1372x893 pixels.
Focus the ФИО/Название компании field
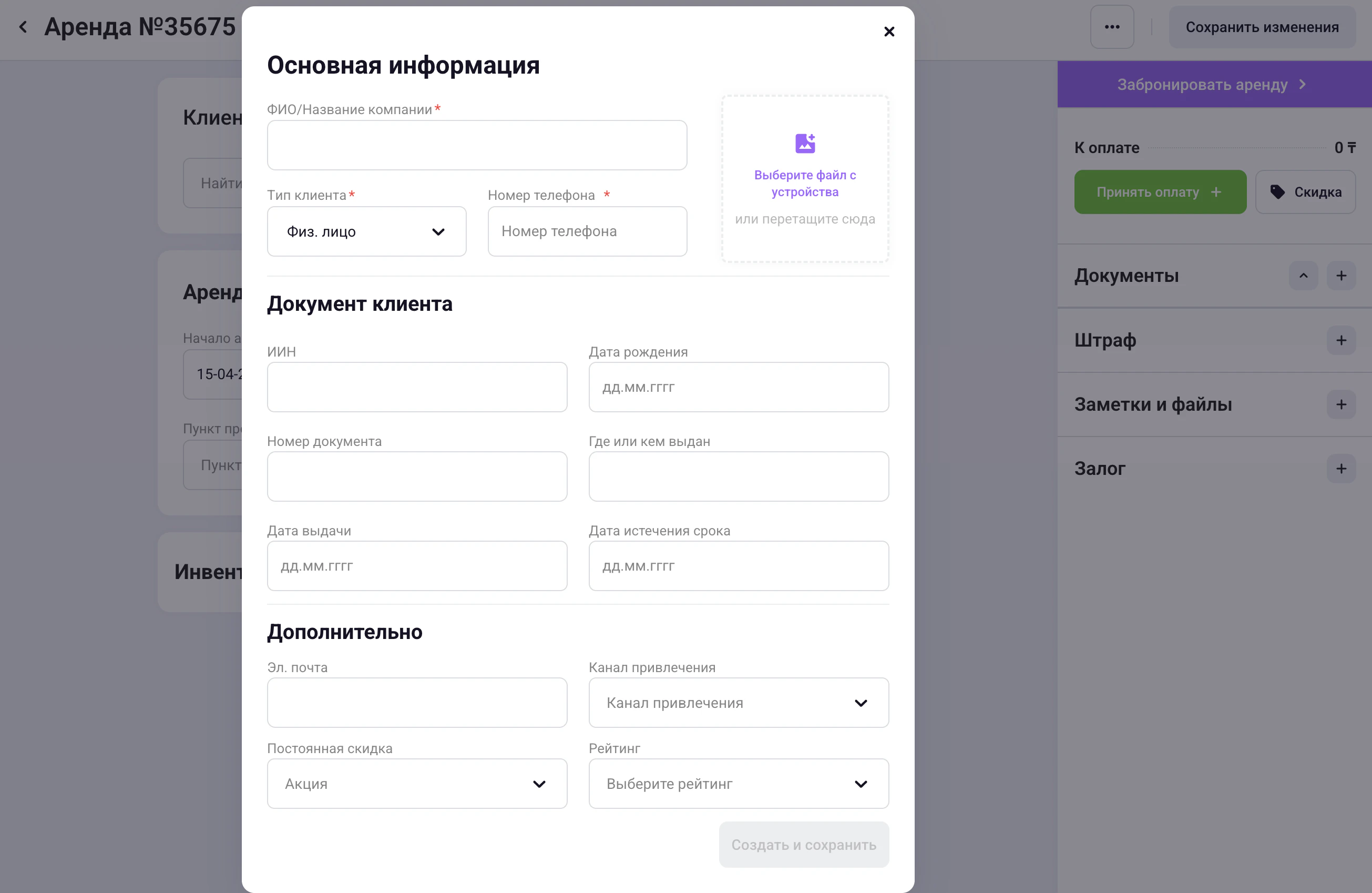pos(477,145)
